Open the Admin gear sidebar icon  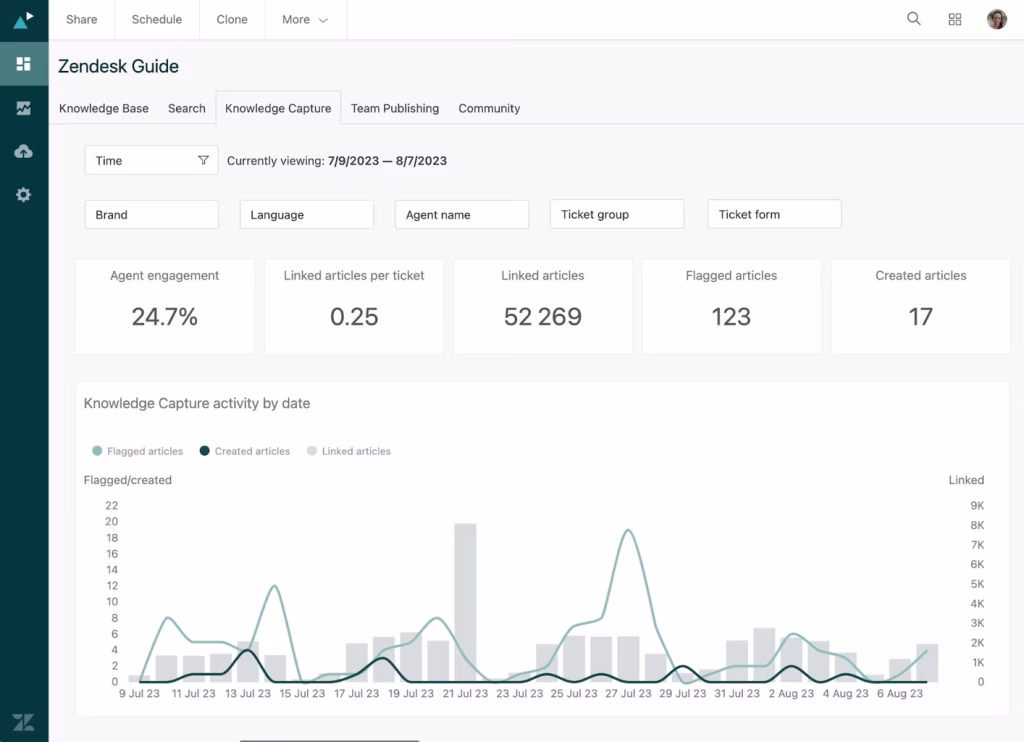(24, 195)
